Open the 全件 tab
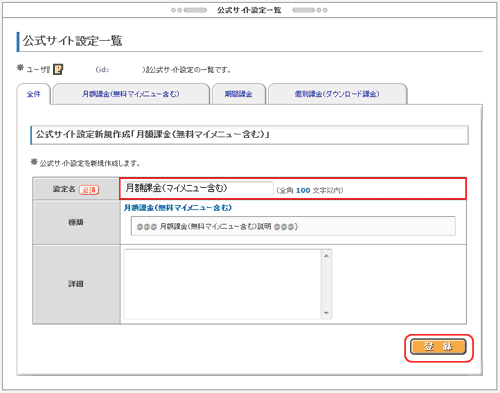Screen dimensions: 500x393 click(x=34, y=94)
